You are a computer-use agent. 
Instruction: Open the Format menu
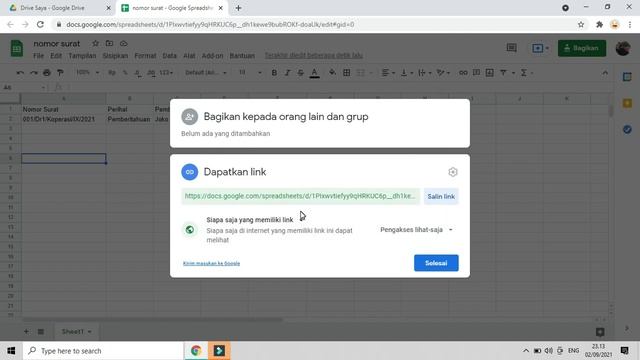pyautogui.click(x=145, y=56)
